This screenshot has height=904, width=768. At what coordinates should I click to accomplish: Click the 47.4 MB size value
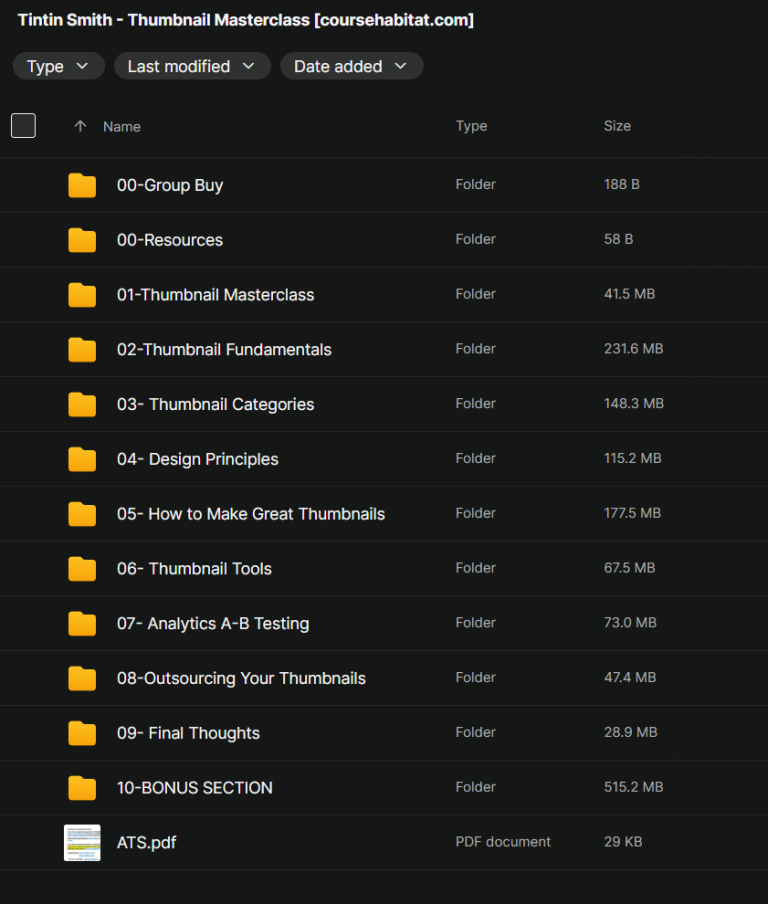pyautogui.click(x=630, y=677)
